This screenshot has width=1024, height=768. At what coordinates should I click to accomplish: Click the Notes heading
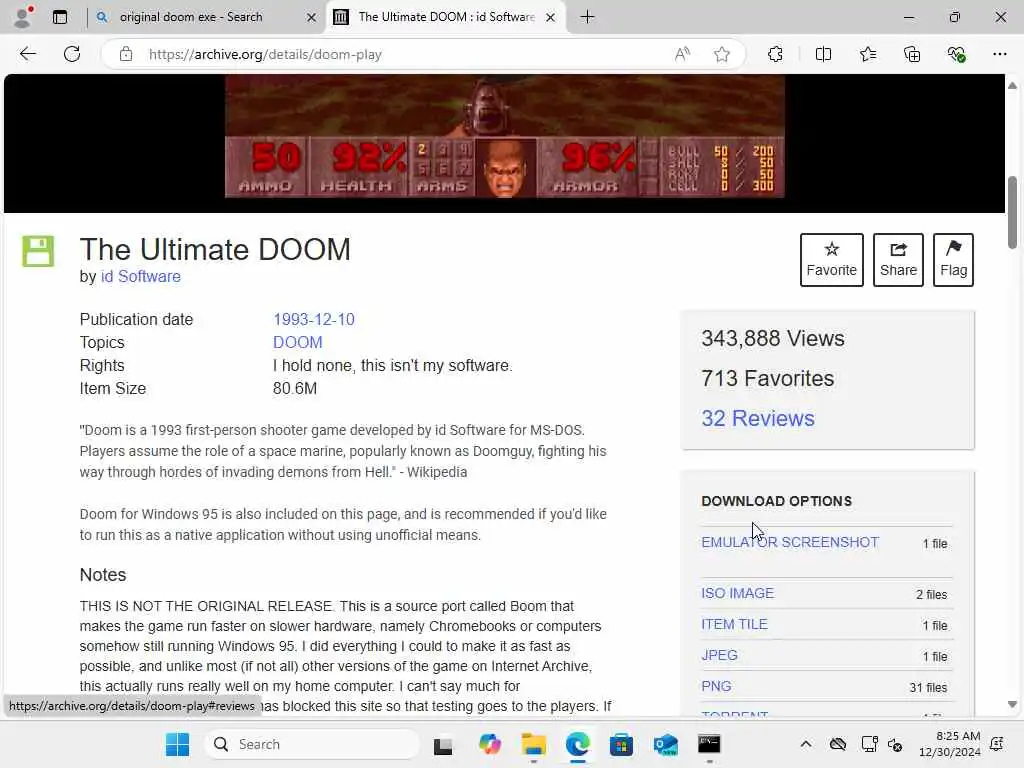103,575
